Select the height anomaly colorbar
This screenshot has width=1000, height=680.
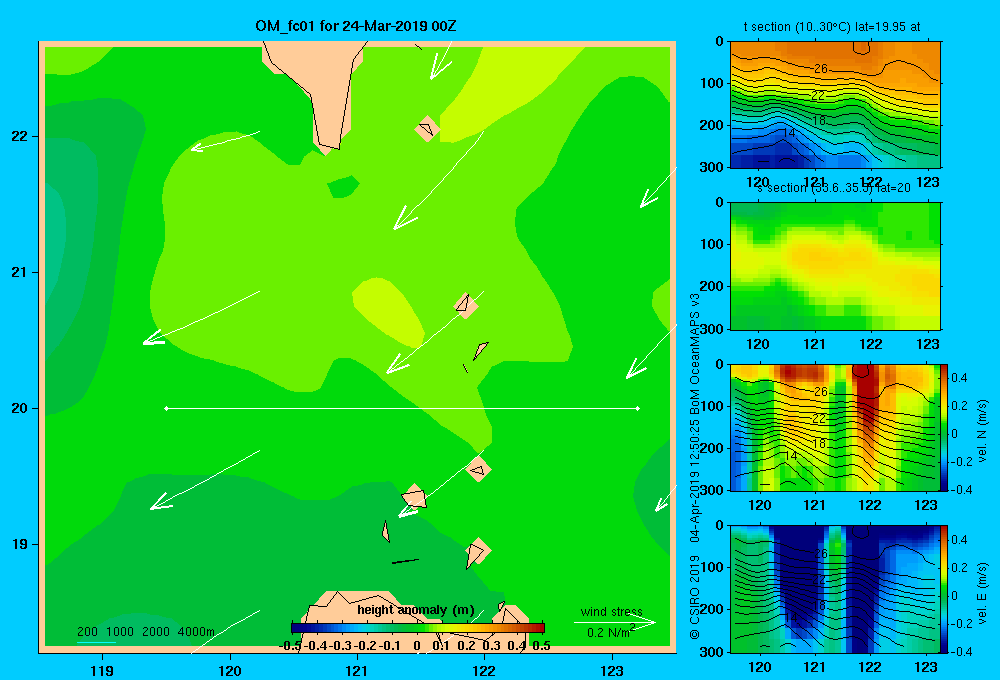pos(418,628)
